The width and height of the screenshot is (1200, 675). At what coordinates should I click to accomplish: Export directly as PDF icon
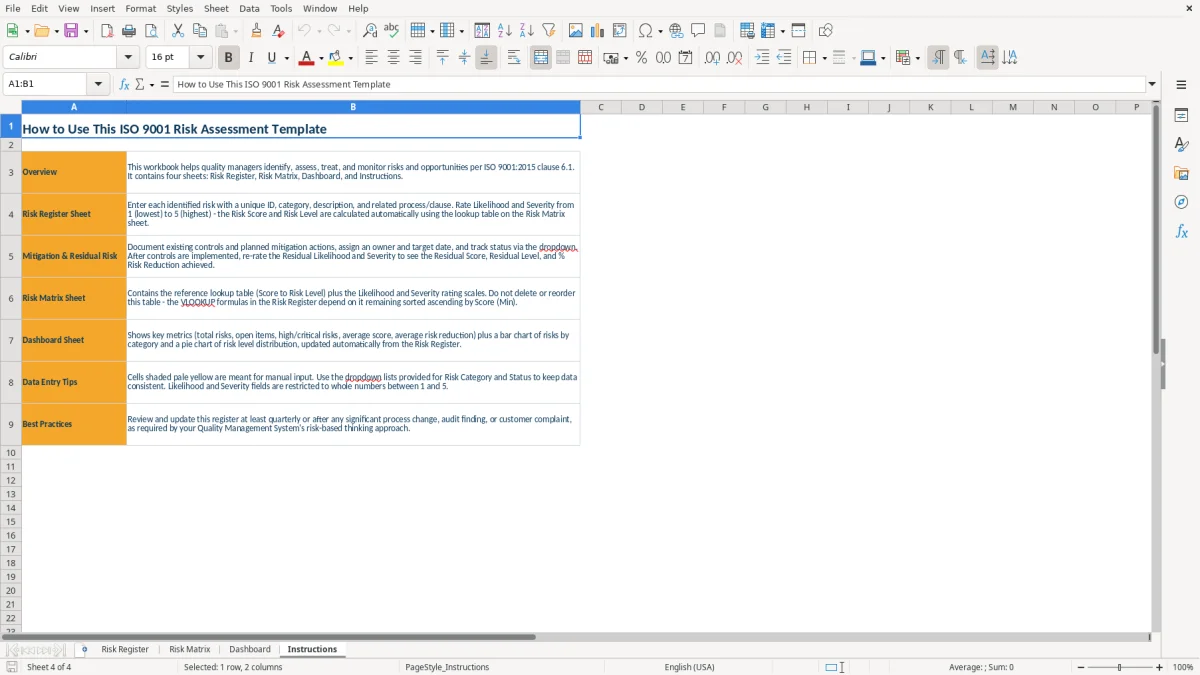pyautogui.click(x=107, y=31)
